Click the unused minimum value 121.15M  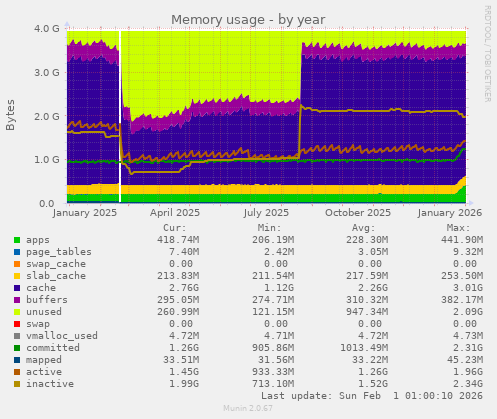click(273, 312)
